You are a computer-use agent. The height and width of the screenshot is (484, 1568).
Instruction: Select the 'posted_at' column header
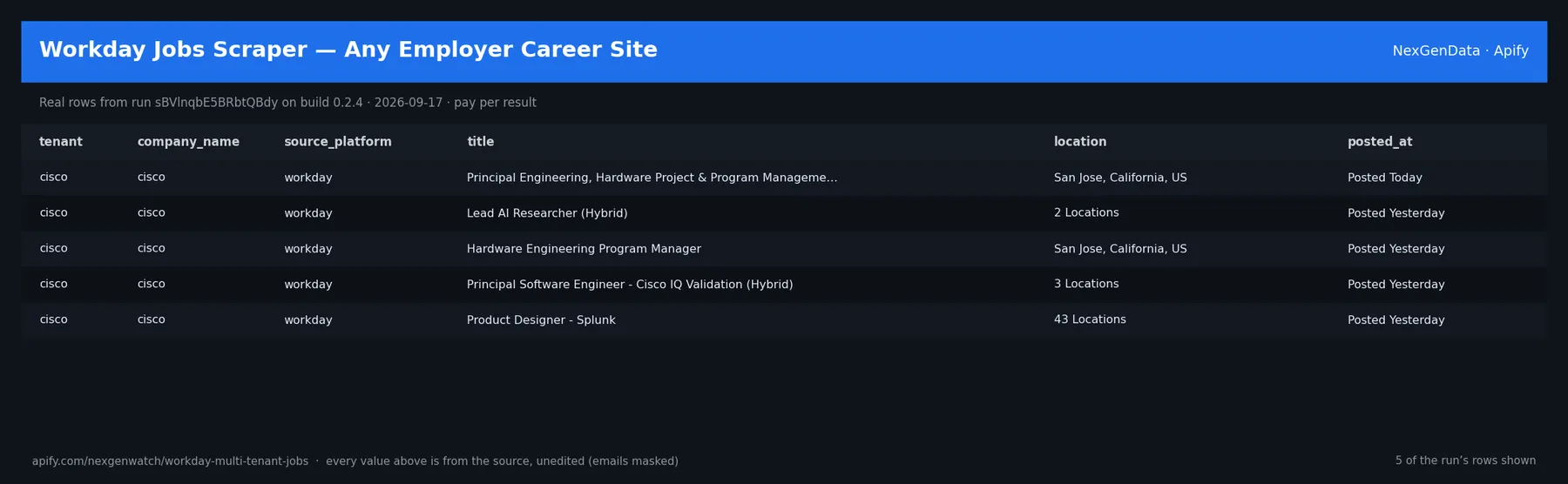click(x=1380, y=142)
